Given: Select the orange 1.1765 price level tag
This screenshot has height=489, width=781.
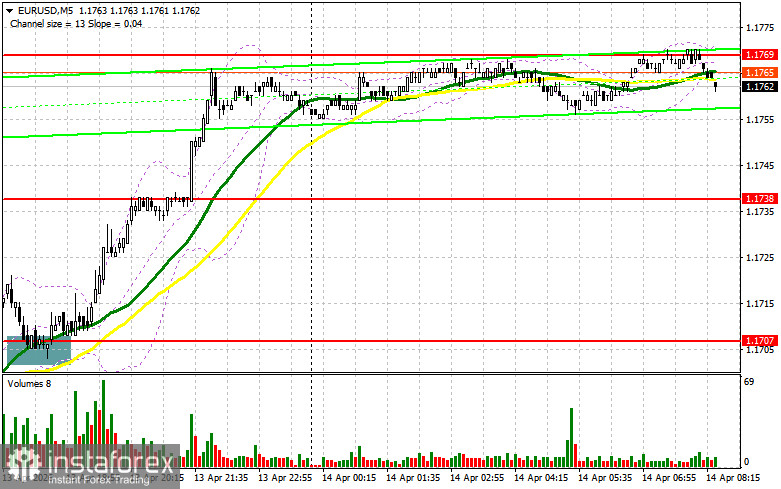Looking at the screenshot, I should tap(760, 73).
